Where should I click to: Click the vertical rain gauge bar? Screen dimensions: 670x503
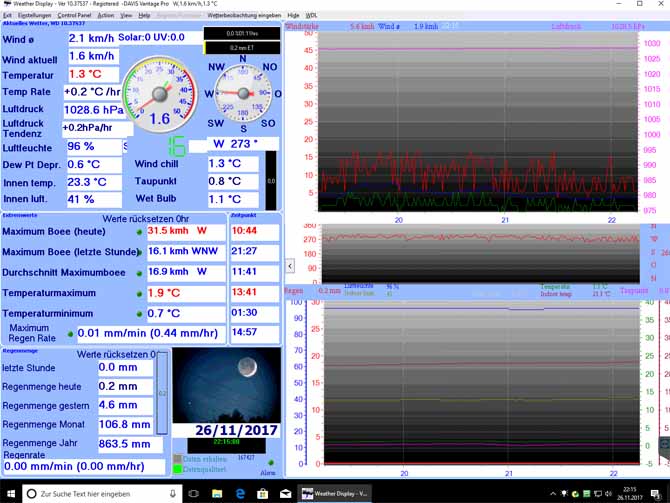click(x=163, y=392)
